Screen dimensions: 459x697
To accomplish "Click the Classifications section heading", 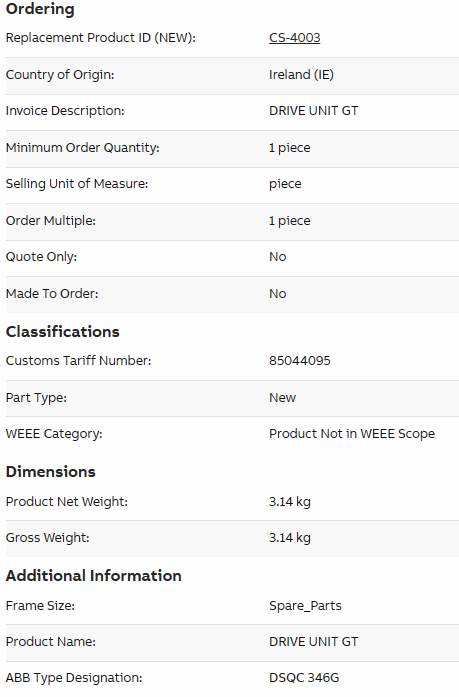I will 63,332.
